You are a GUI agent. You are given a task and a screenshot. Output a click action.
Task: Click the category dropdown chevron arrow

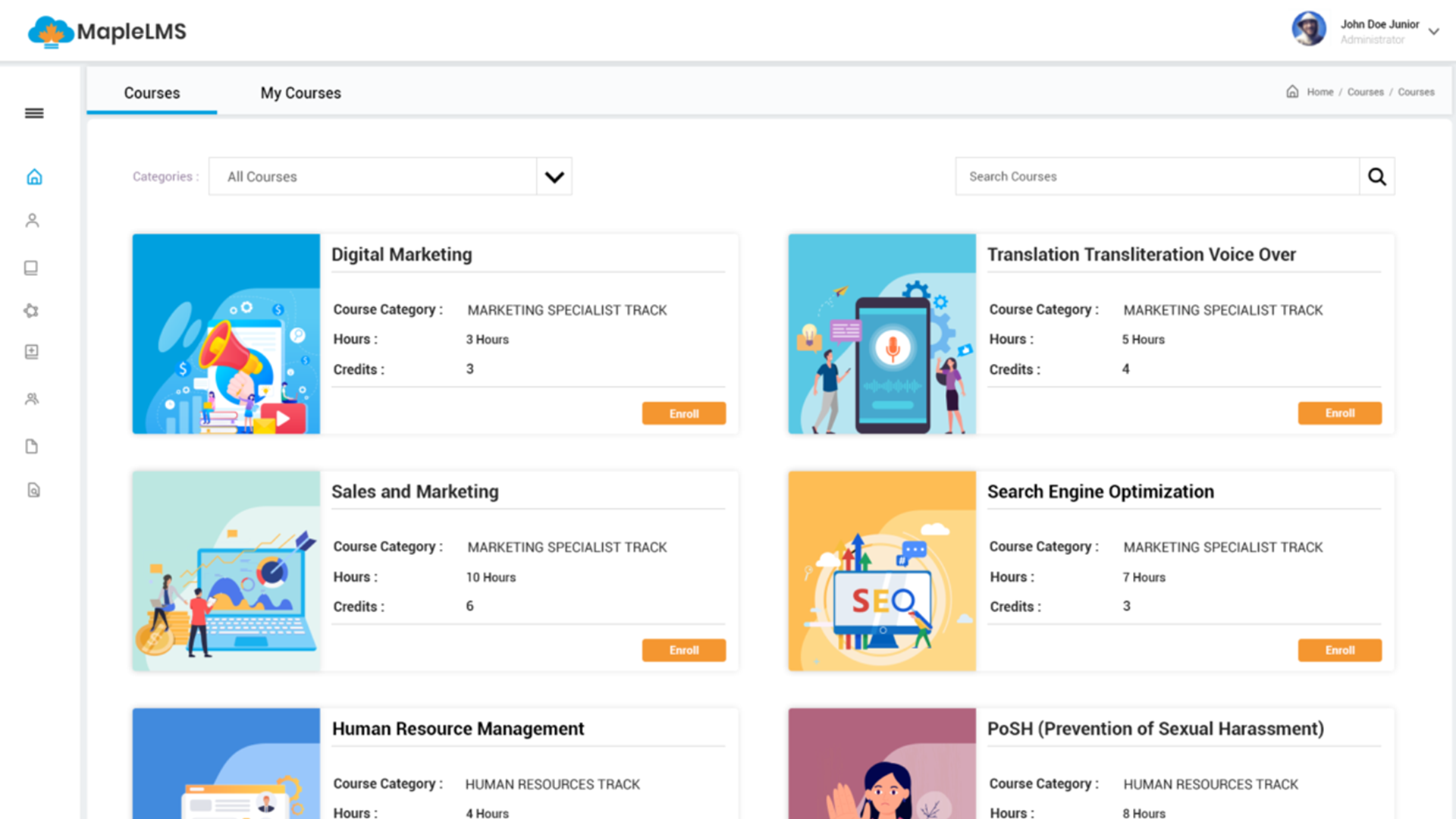click(554, 177)
